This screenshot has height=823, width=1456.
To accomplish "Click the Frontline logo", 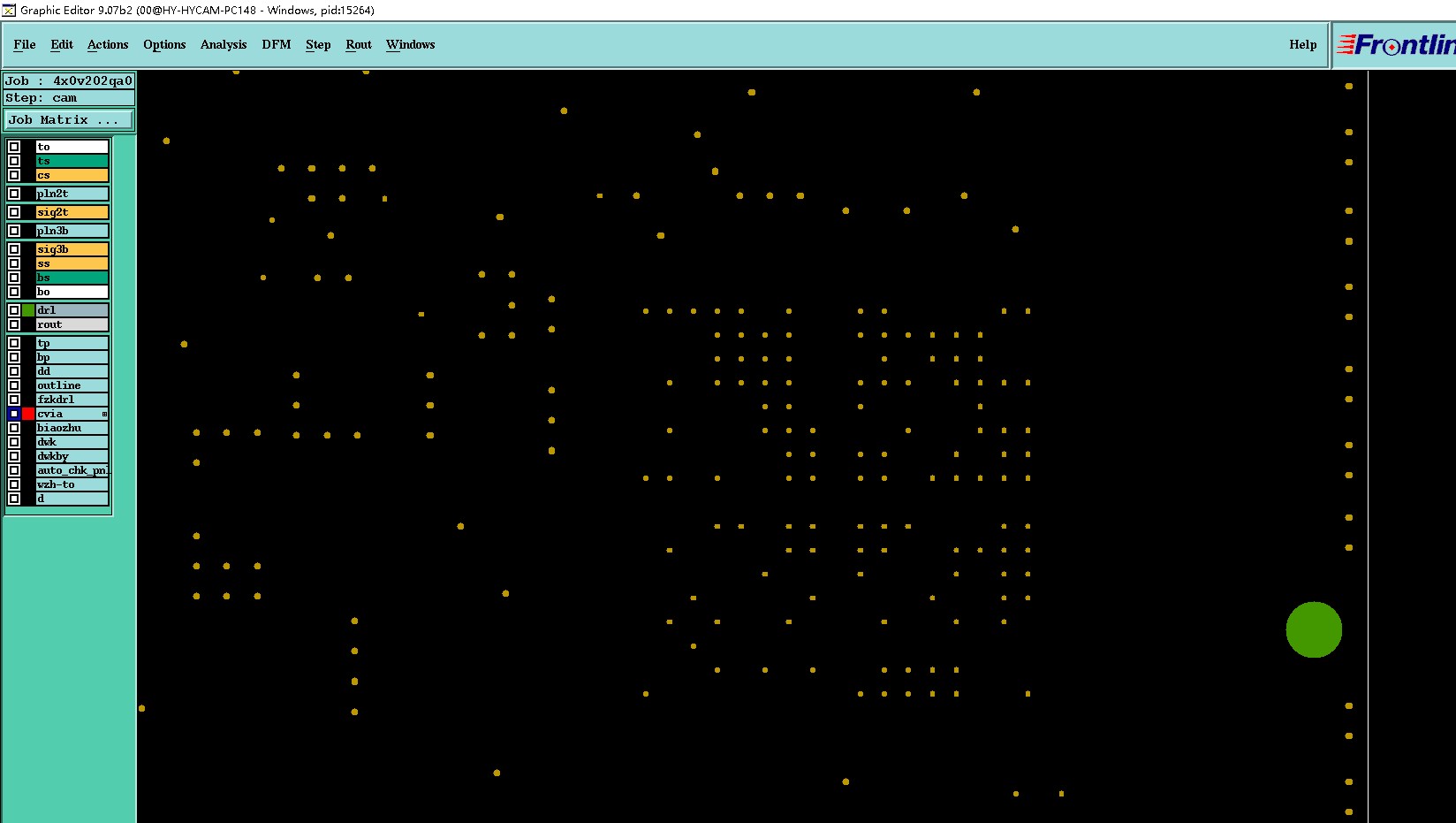I will (1396, 44).
